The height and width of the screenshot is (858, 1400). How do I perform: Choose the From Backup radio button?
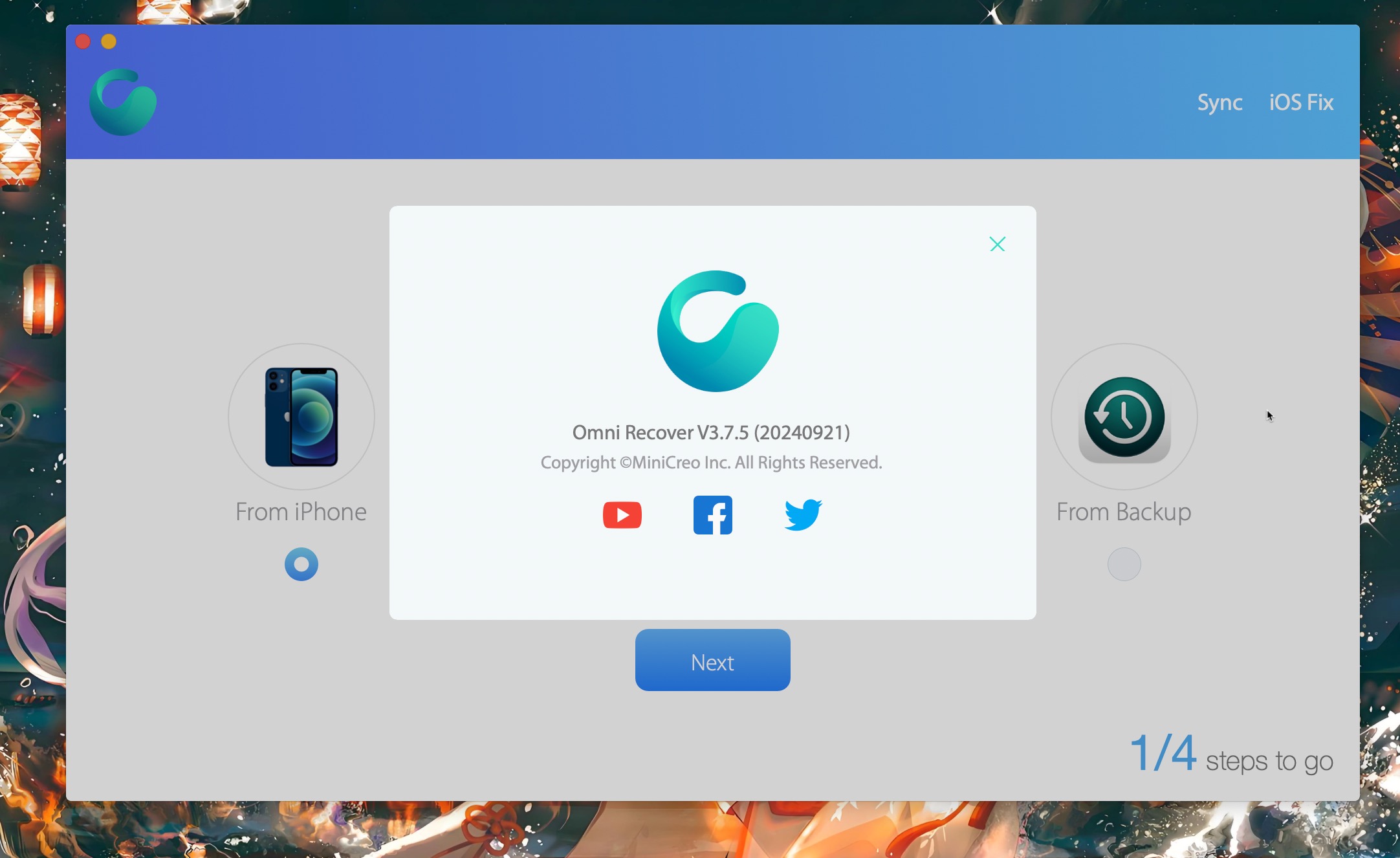(1124, 564)
